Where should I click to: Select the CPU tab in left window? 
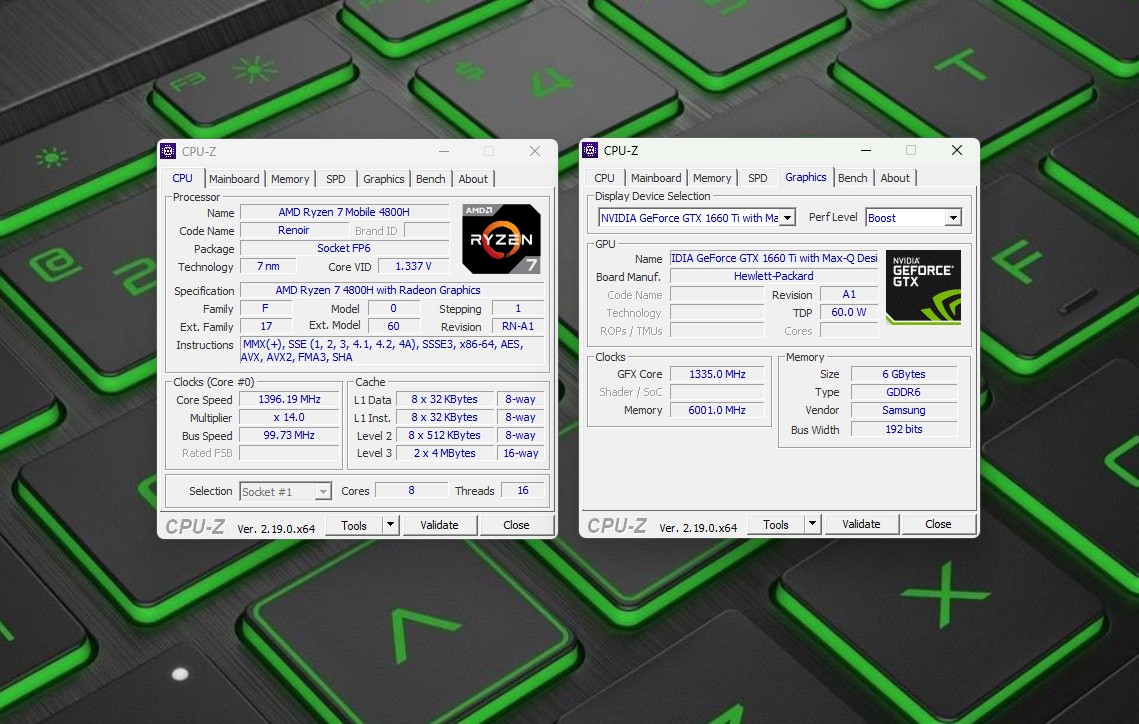click(182, 178)
